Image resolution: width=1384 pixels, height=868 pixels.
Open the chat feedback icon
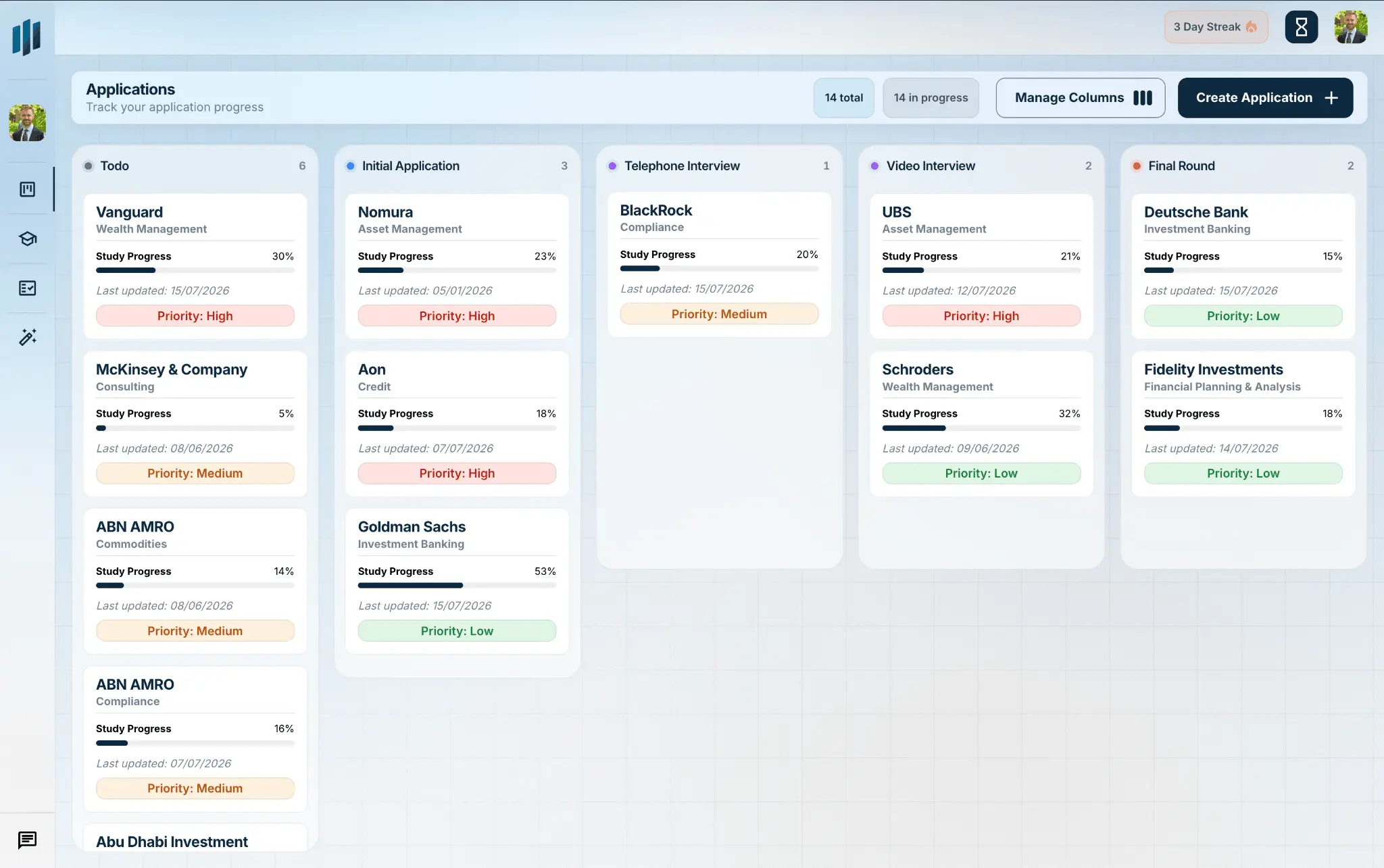[27, 840]
